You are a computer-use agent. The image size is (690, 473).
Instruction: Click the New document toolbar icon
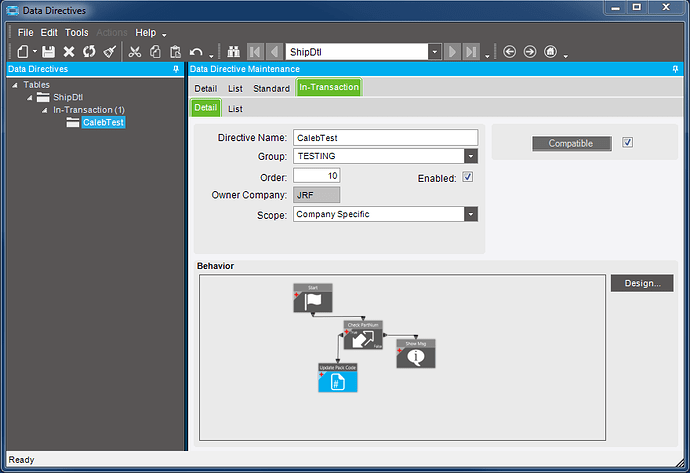22,52
